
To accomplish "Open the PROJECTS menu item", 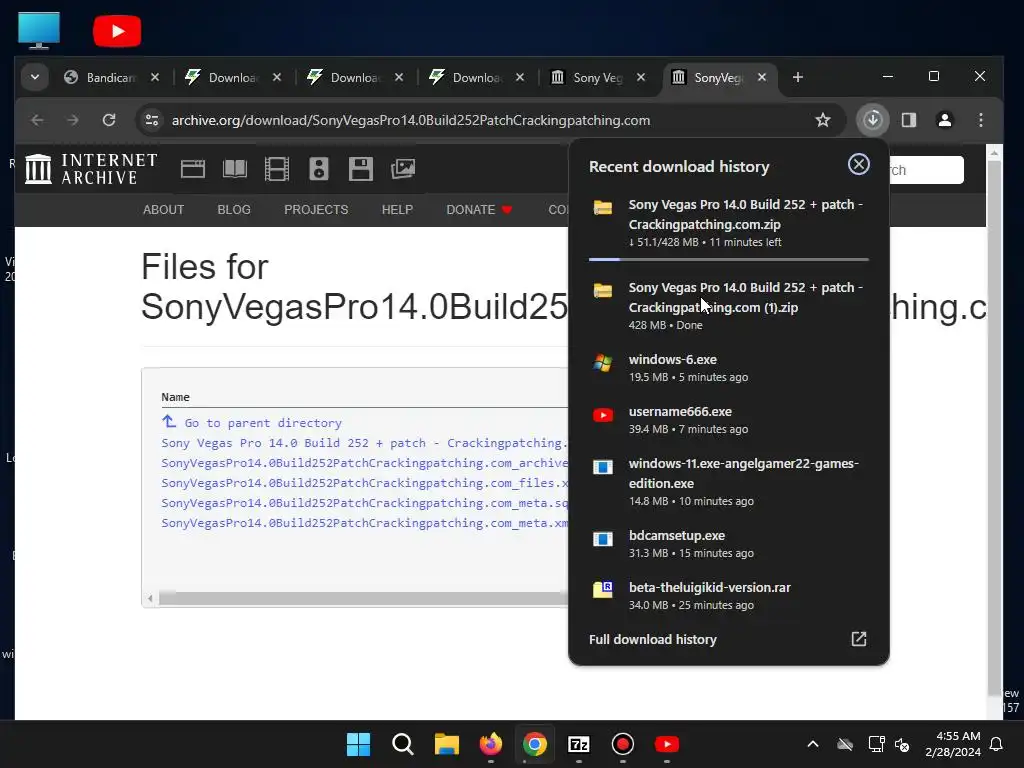I will click(x=316, y=210).
